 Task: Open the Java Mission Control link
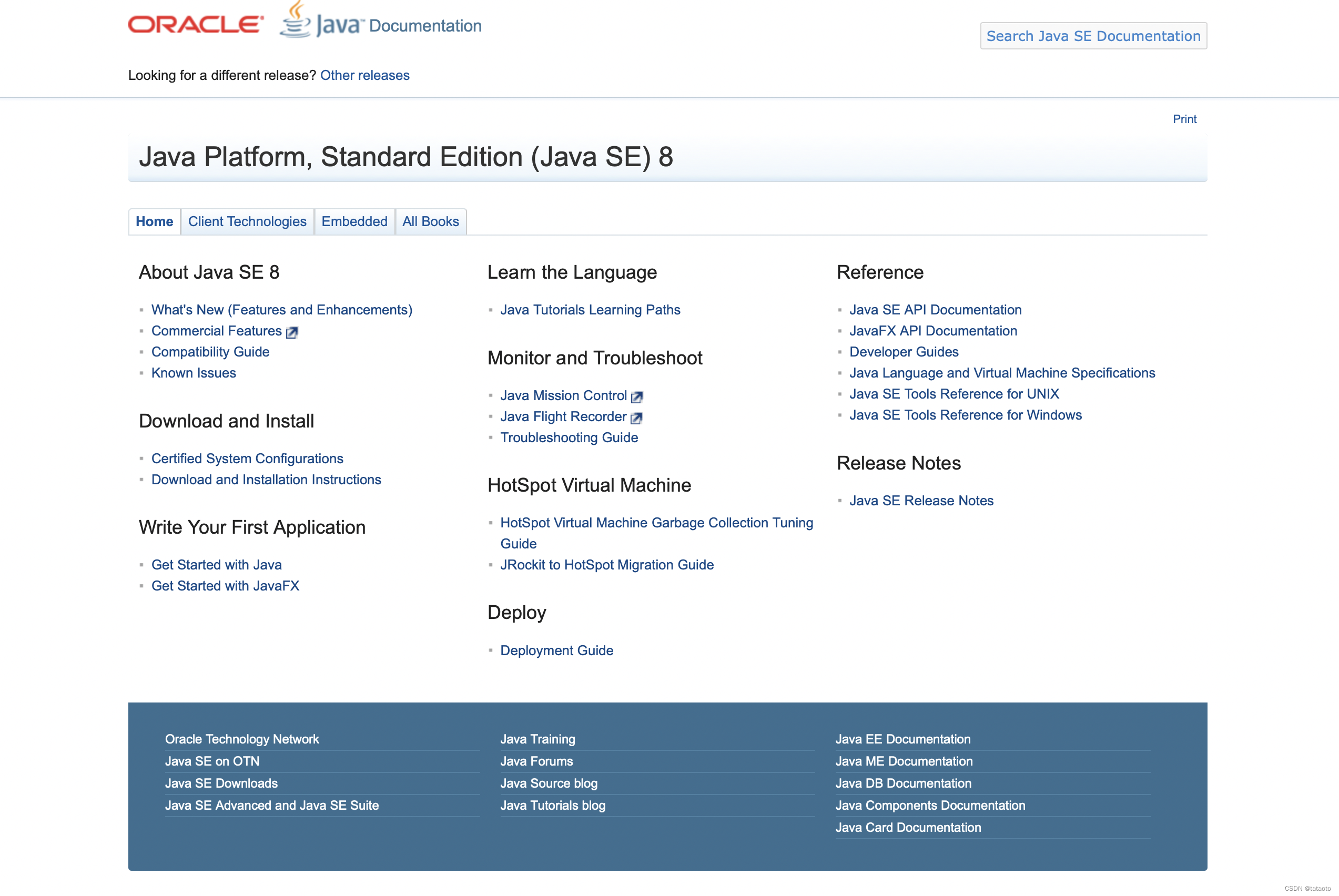pos(563,395)
